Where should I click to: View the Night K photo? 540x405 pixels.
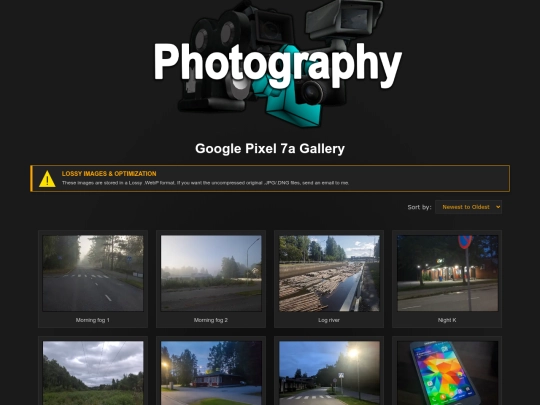tap(447, 273)
